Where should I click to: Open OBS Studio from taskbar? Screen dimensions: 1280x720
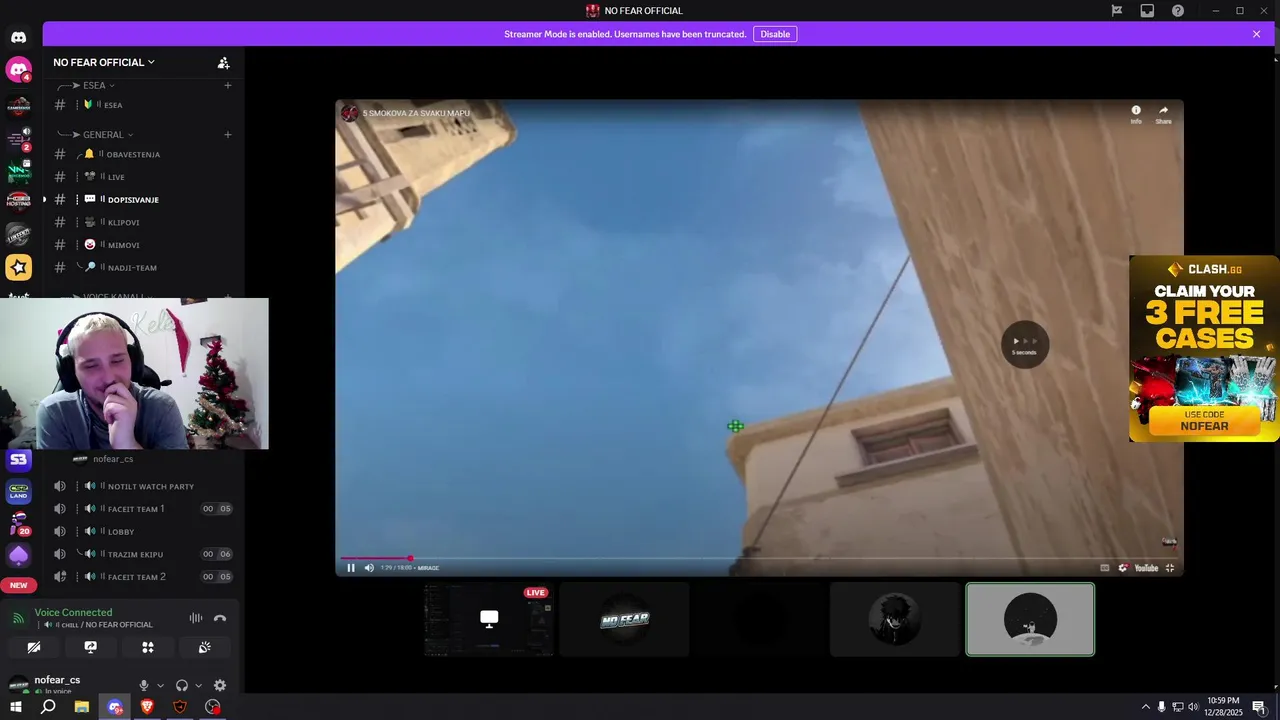coord(213,707)
